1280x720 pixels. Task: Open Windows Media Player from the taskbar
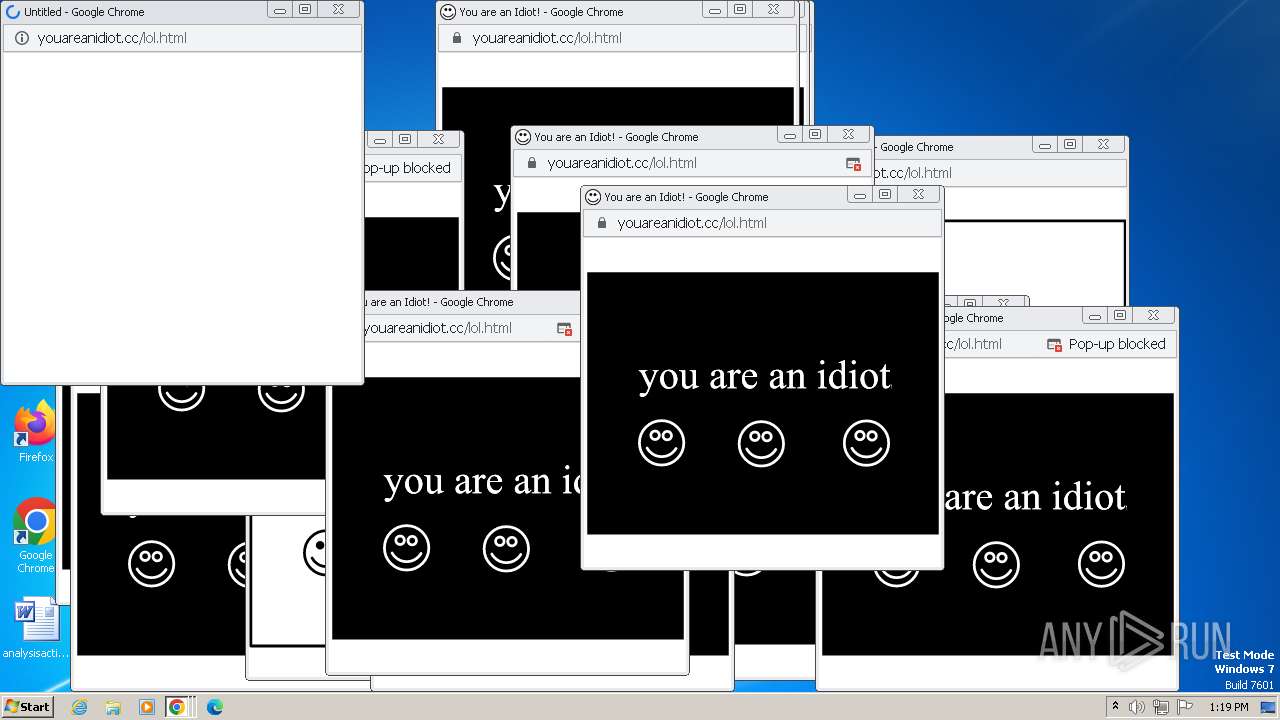[x=146, y=707]
